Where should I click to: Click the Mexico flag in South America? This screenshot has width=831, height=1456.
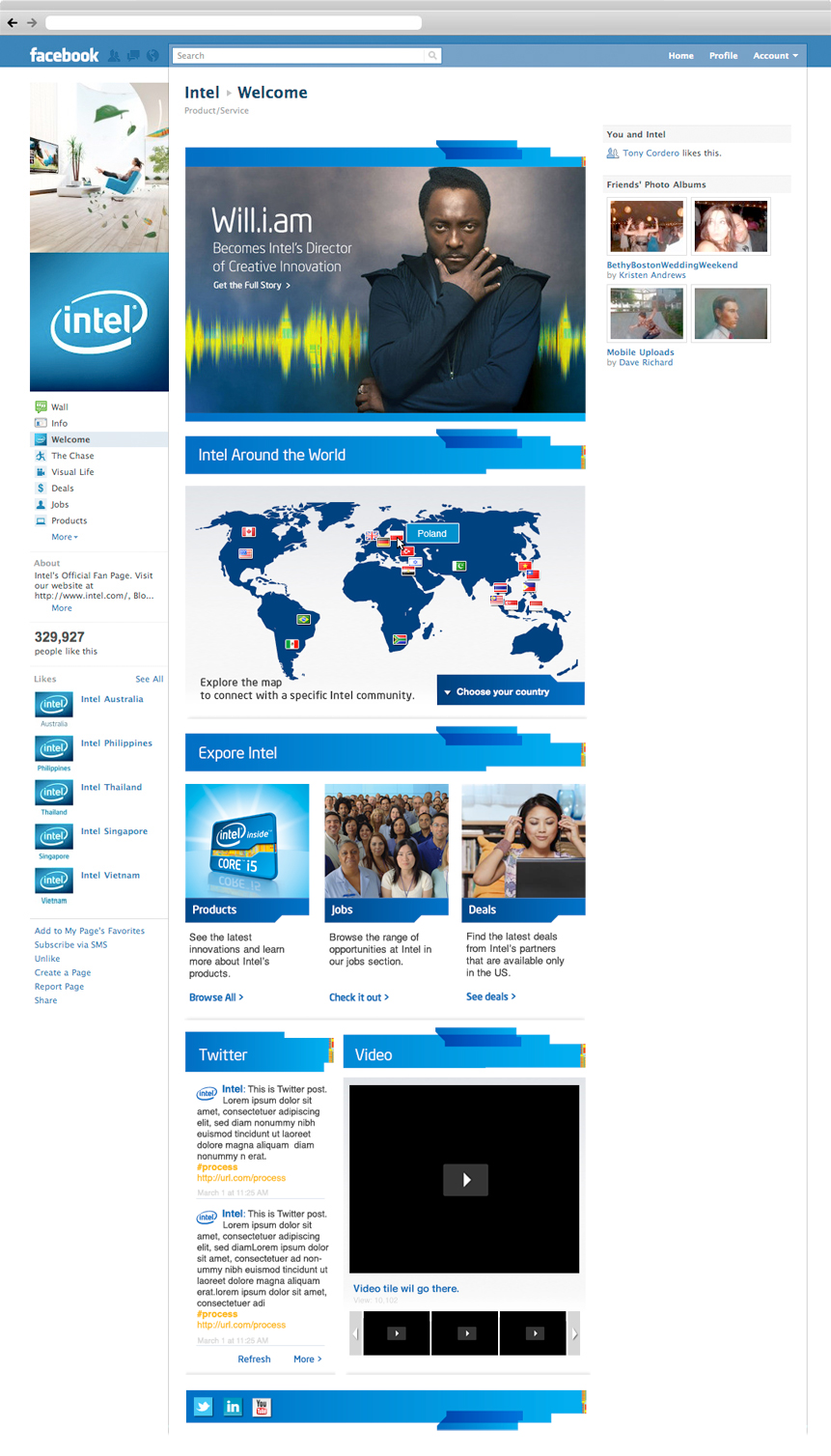[x=291, y=644]
